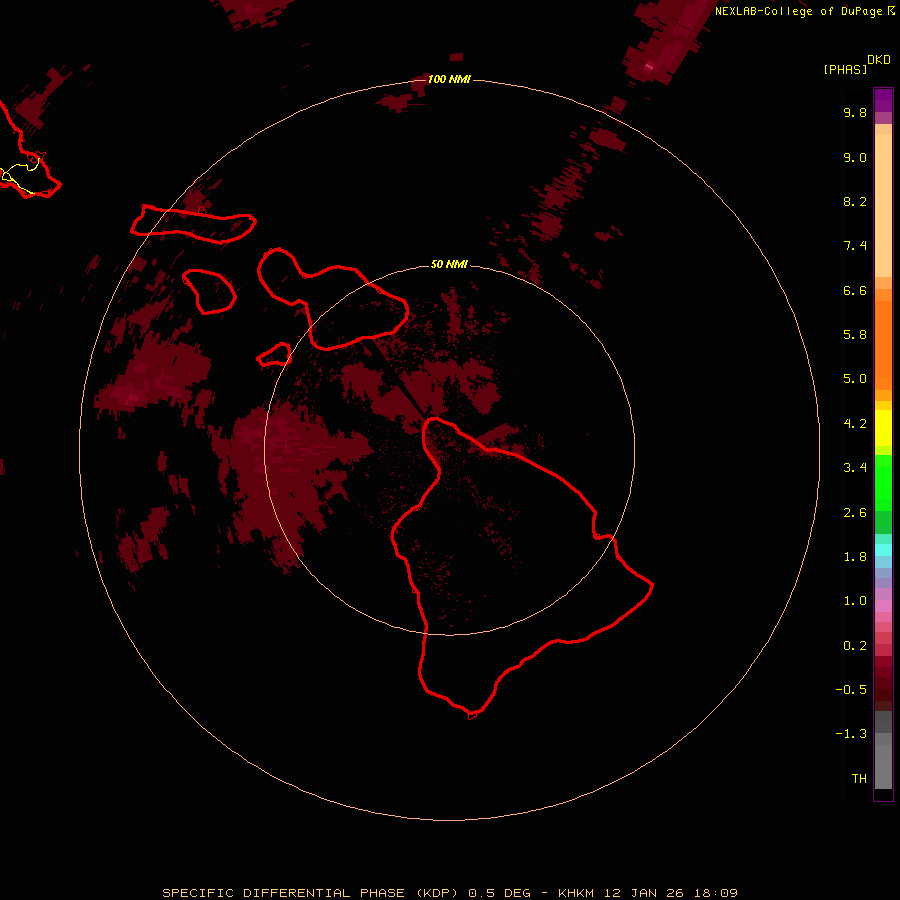Click the -0.5 scale value

851,690
